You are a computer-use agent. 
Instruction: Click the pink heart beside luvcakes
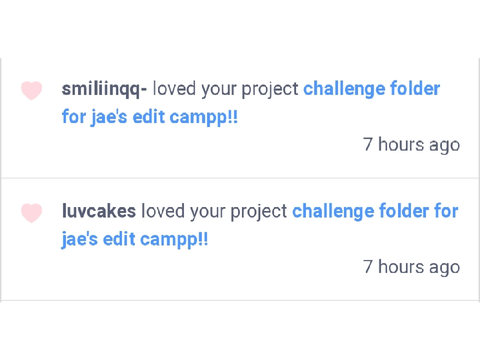32,213
